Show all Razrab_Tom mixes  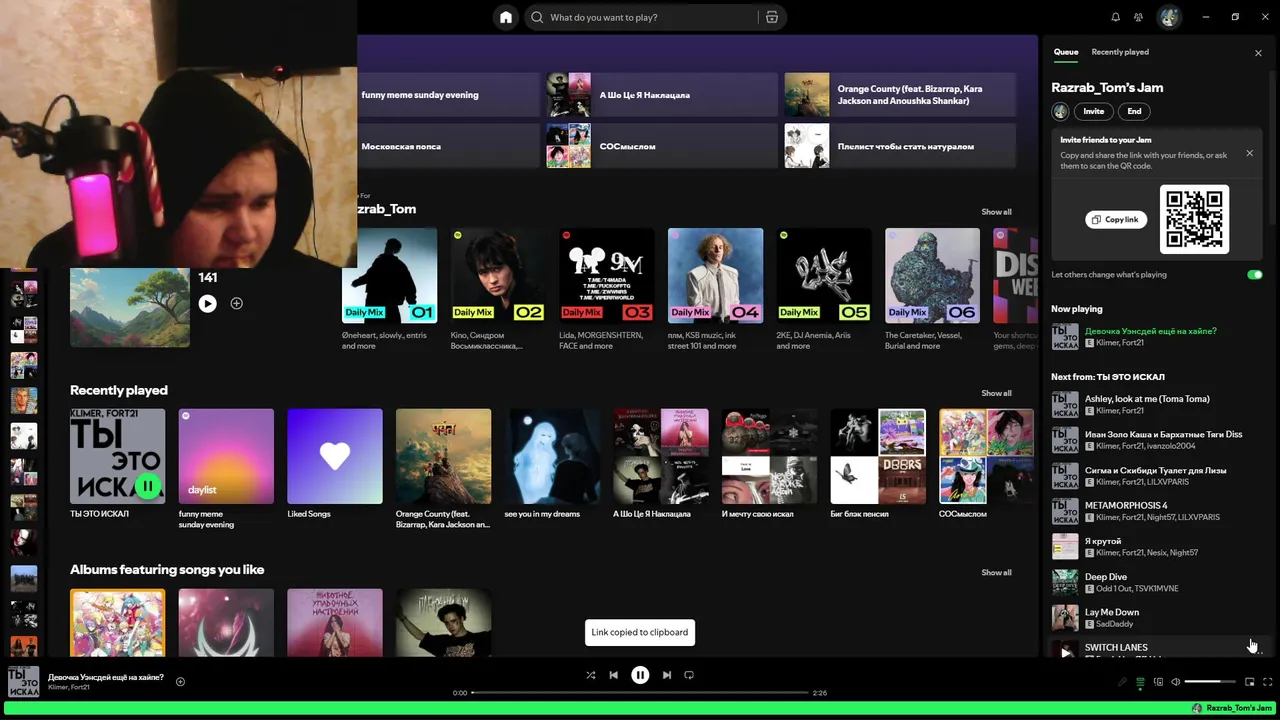coord(996,212)
